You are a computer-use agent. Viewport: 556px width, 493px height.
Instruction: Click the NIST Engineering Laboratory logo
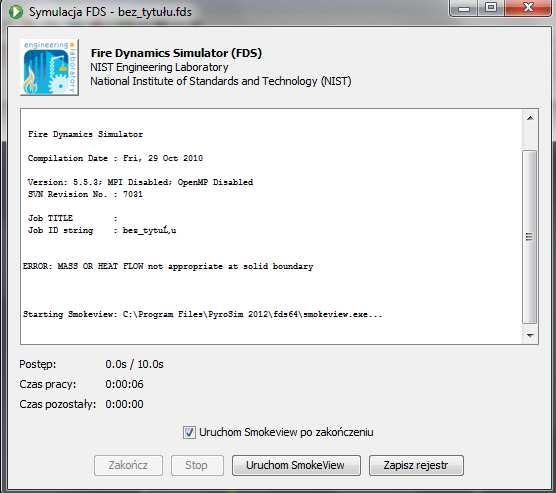pos(49,67)
